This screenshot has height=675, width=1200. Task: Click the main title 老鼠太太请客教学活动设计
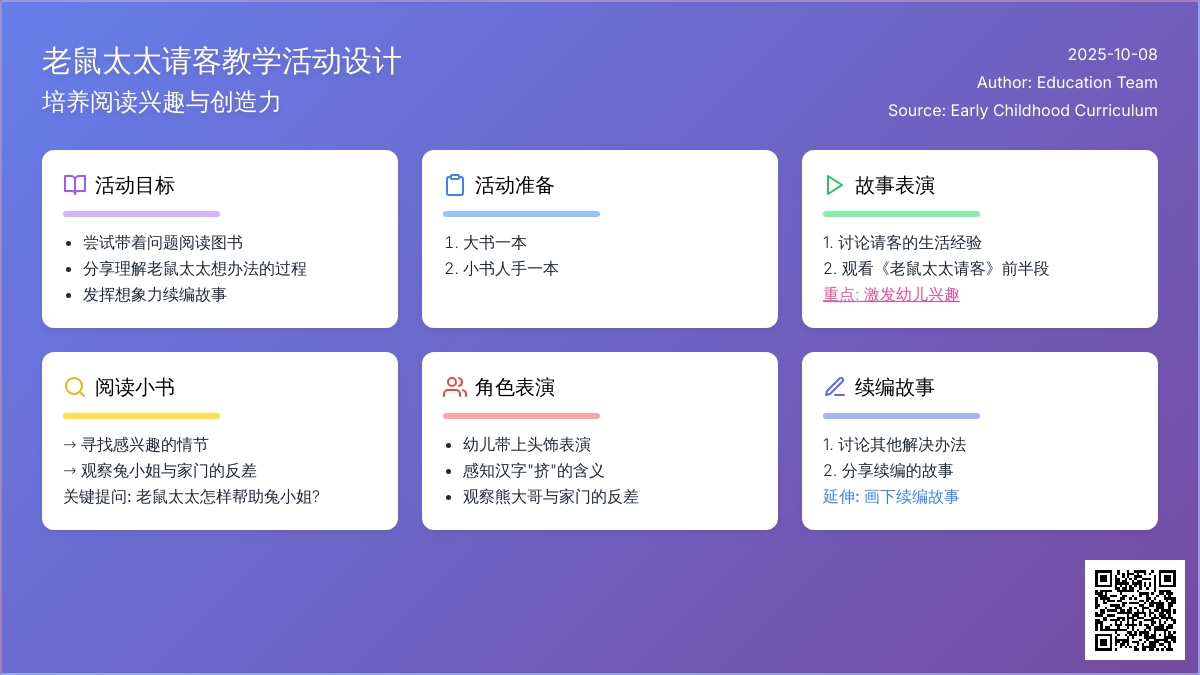point(221,61)
